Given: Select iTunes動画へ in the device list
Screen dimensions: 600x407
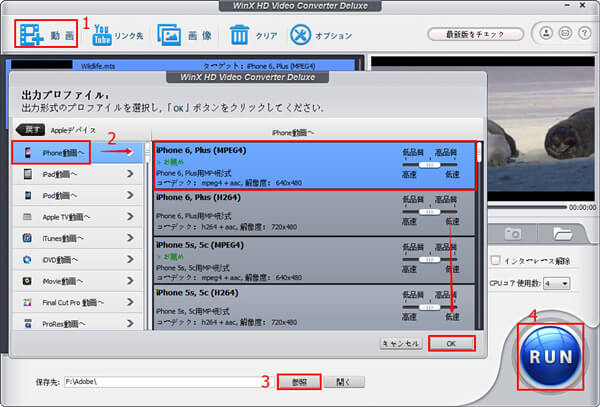Looking at the screenshot, I should click(x=76, y=237).
